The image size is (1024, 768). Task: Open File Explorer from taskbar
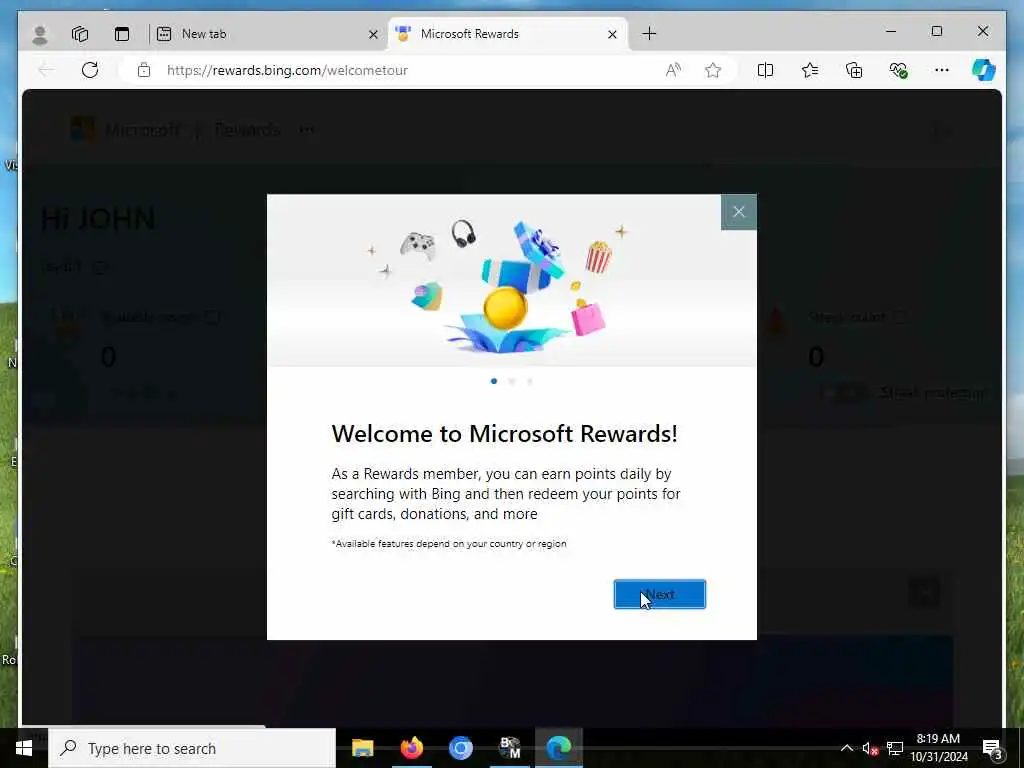(x=362, y=748)
